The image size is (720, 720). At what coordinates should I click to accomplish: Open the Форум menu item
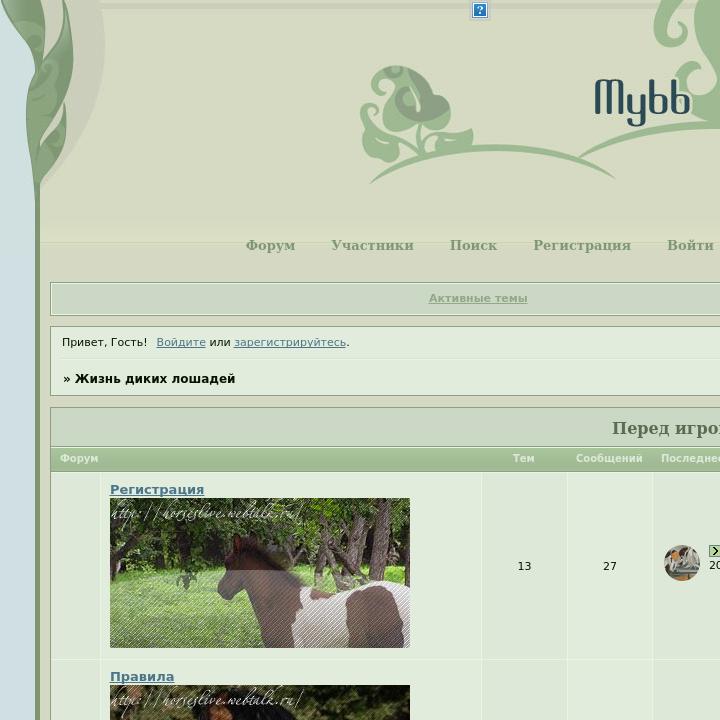(x=270, y=245)
